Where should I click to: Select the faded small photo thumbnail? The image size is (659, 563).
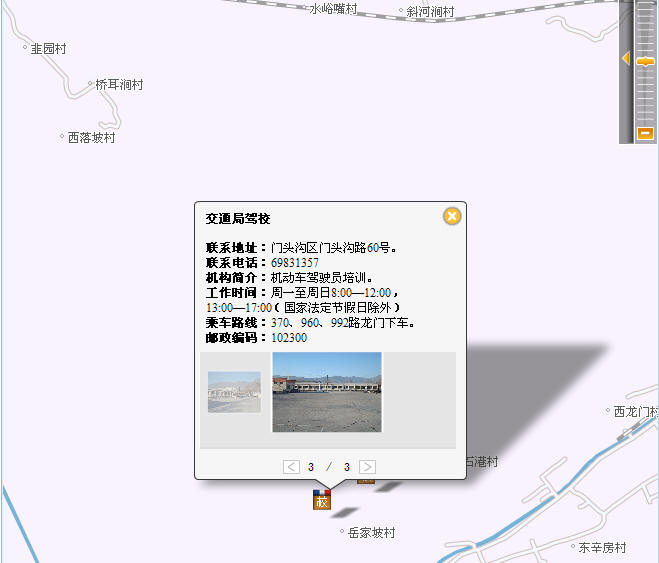(234, 392)
